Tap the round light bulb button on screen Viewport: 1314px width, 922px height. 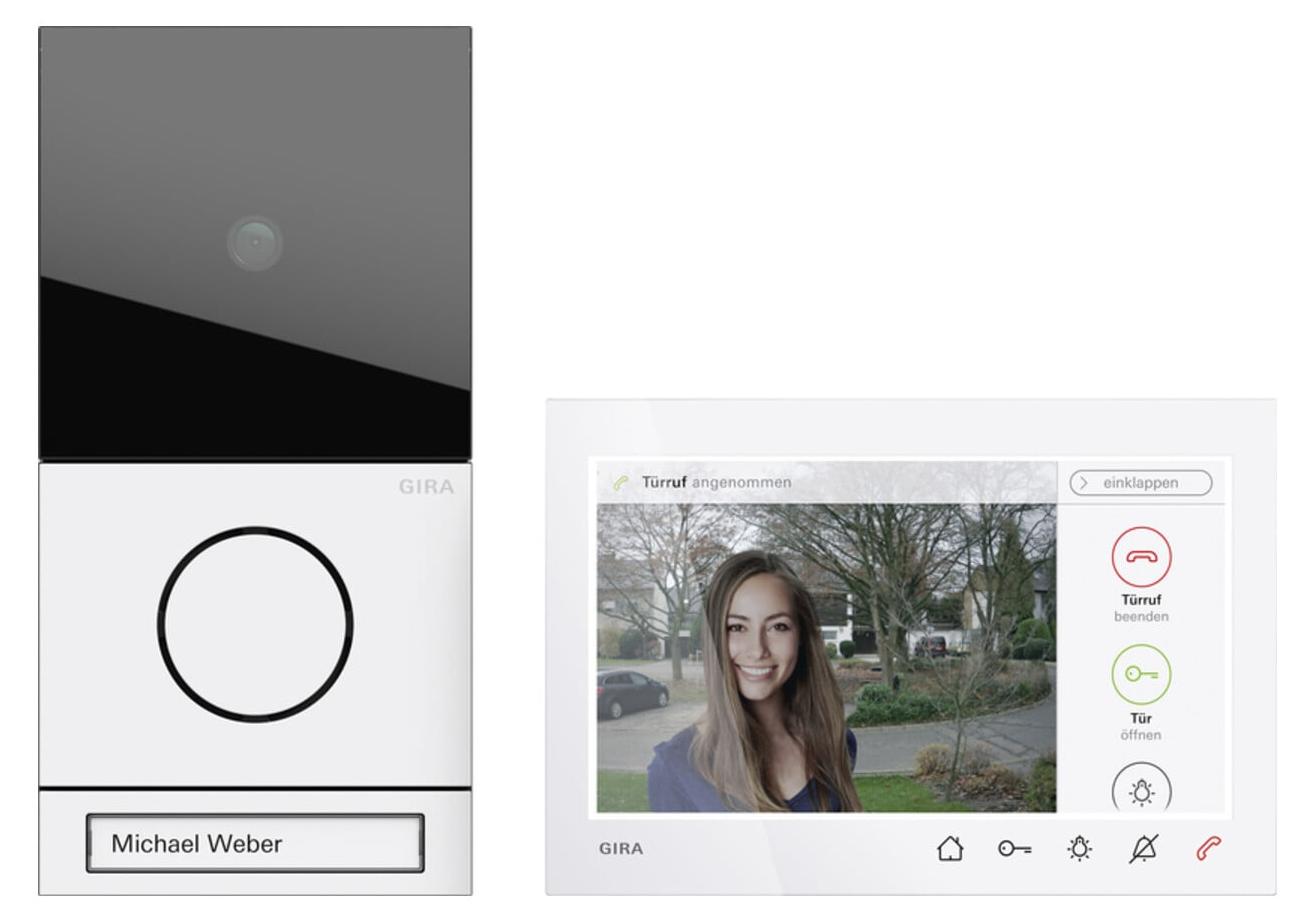coord(1141,788)
